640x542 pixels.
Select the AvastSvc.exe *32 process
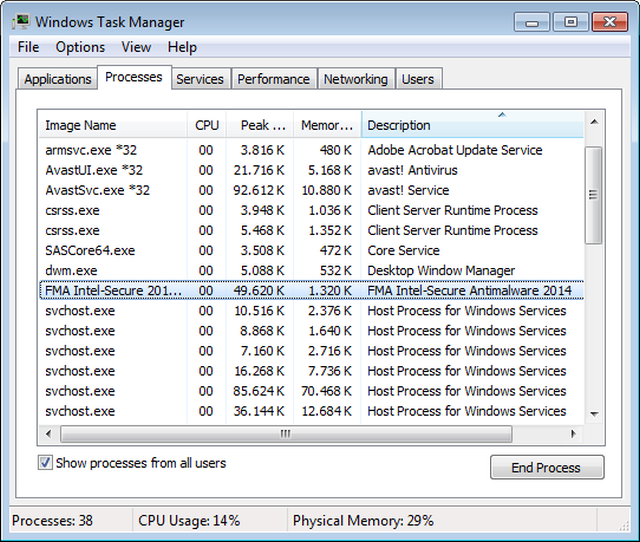[311, 190]
